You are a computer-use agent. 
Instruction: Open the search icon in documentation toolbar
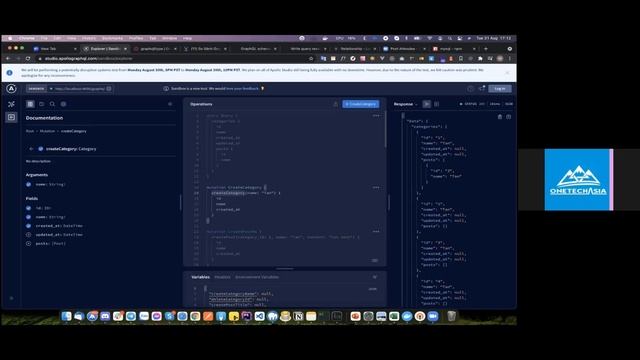(x=52, y=104)
